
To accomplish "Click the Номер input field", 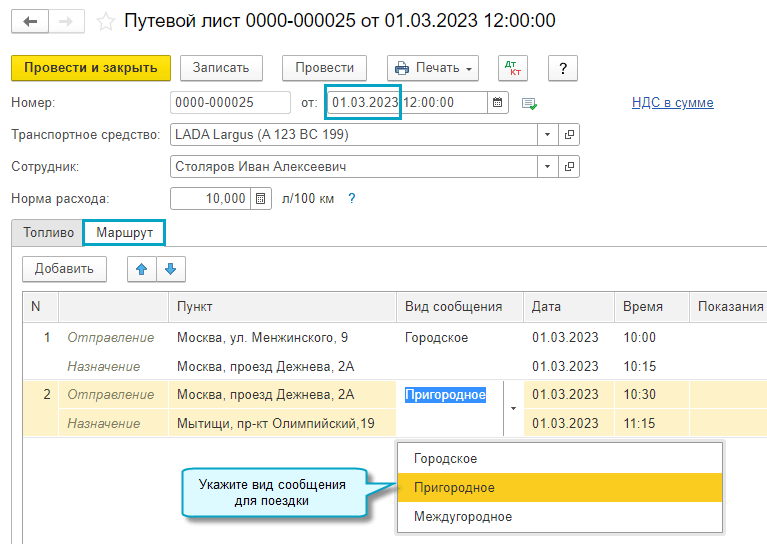I will click(x=230, y=102).
